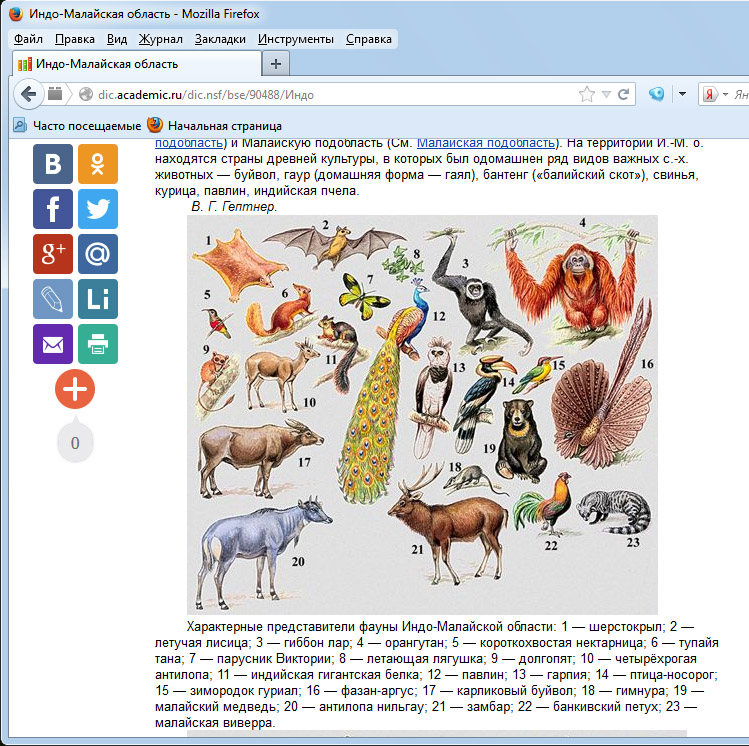Share page on VKontakte
749x746 pixels.
(52, 164)
